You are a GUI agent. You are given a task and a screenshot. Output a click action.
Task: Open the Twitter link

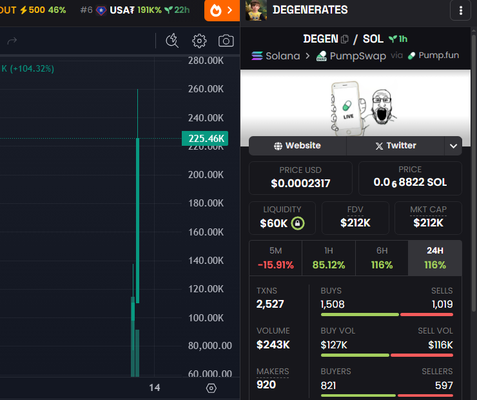click(396, 146)
